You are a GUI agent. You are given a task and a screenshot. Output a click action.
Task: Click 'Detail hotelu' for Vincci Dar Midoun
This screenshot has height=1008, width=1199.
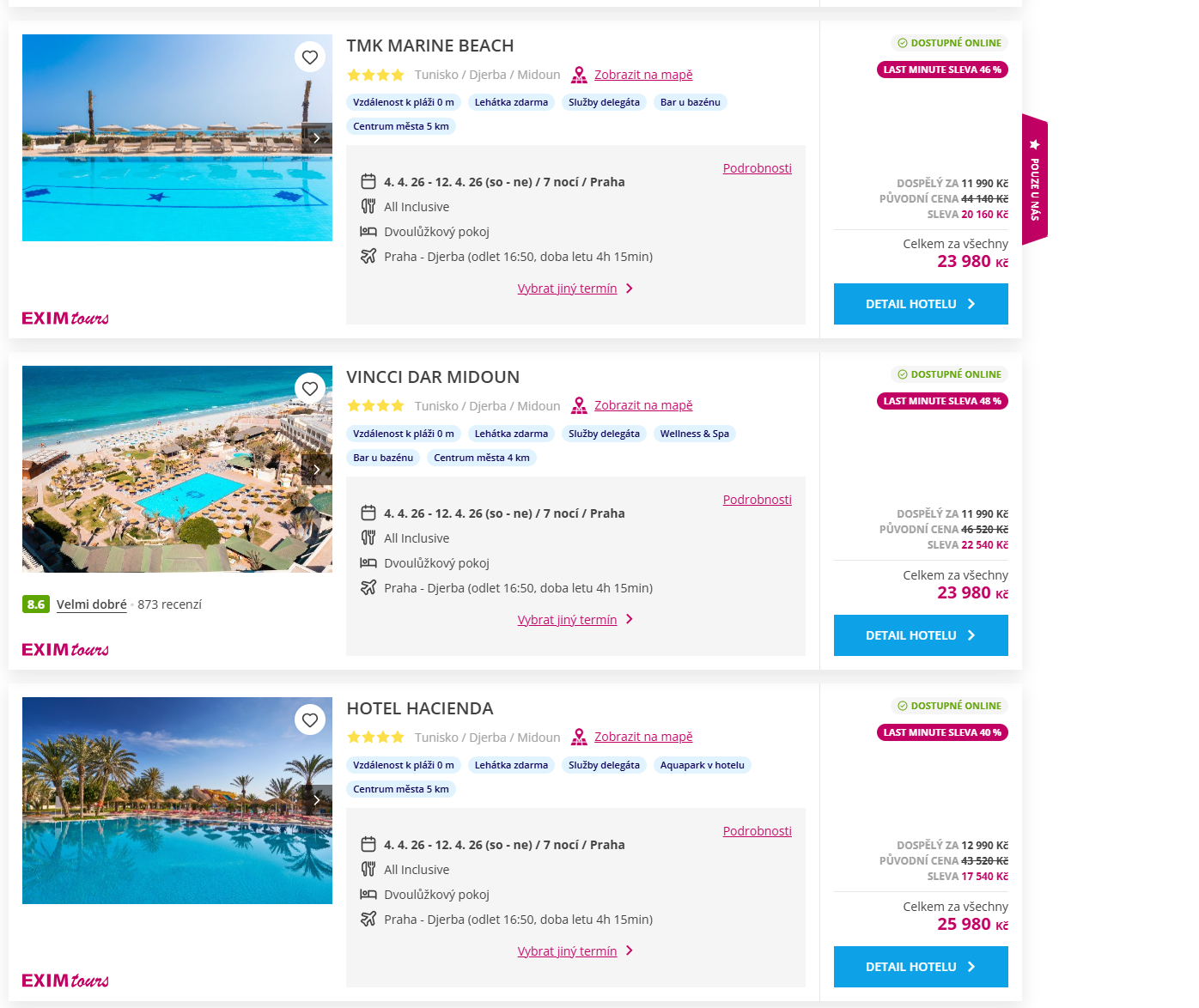pos(921,635)
